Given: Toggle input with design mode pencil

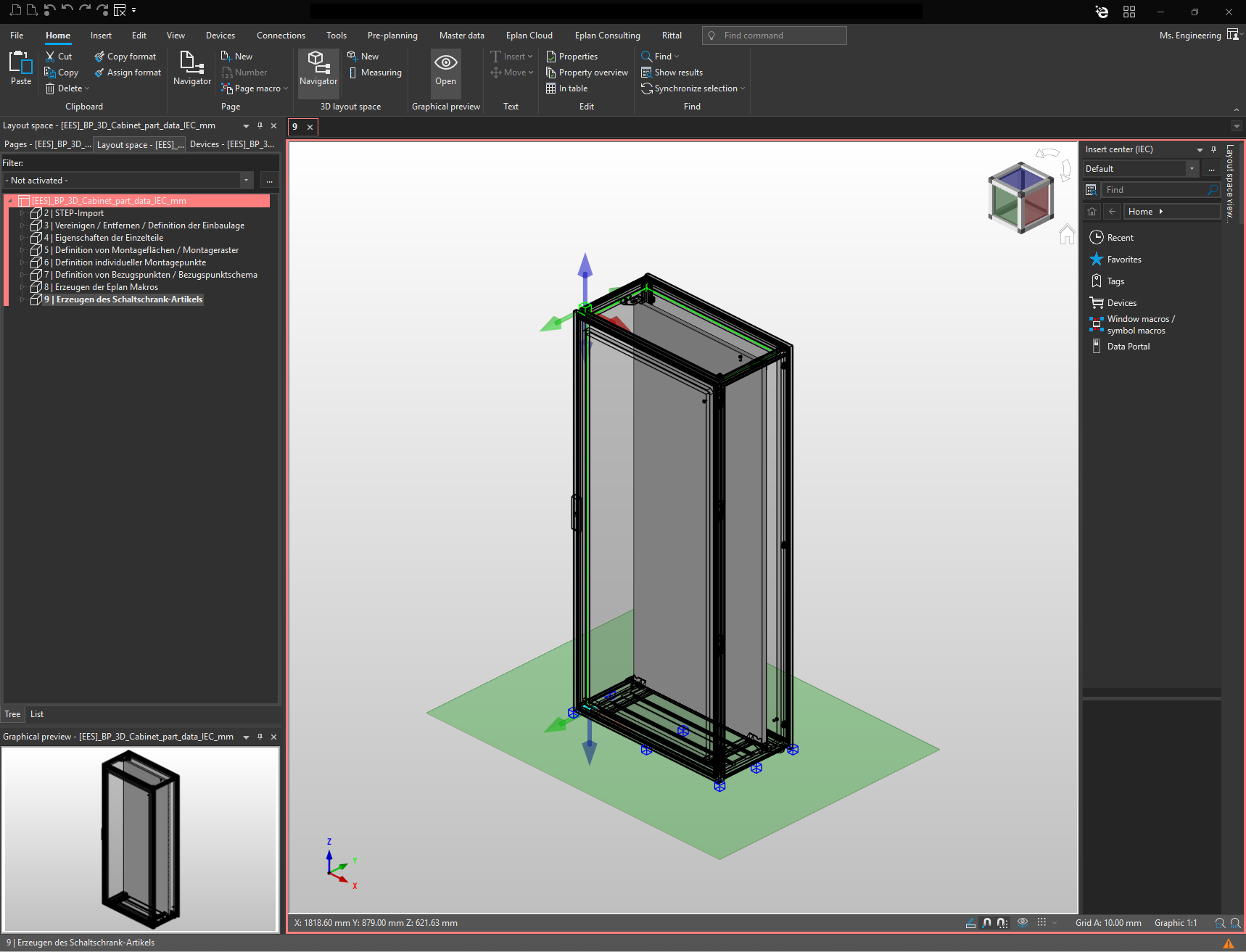Looking at the screenshot, I should tap(970, 923).
